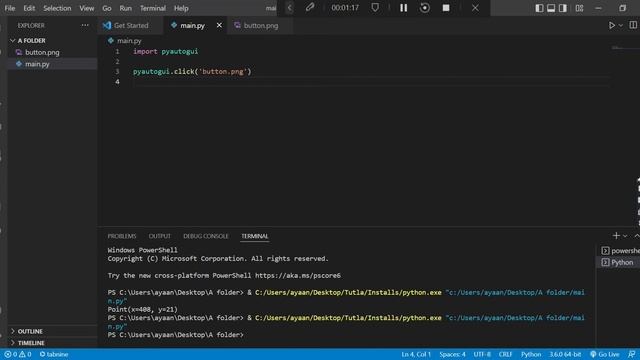
Task: Close the main.py tab
Action: (219, 25)
